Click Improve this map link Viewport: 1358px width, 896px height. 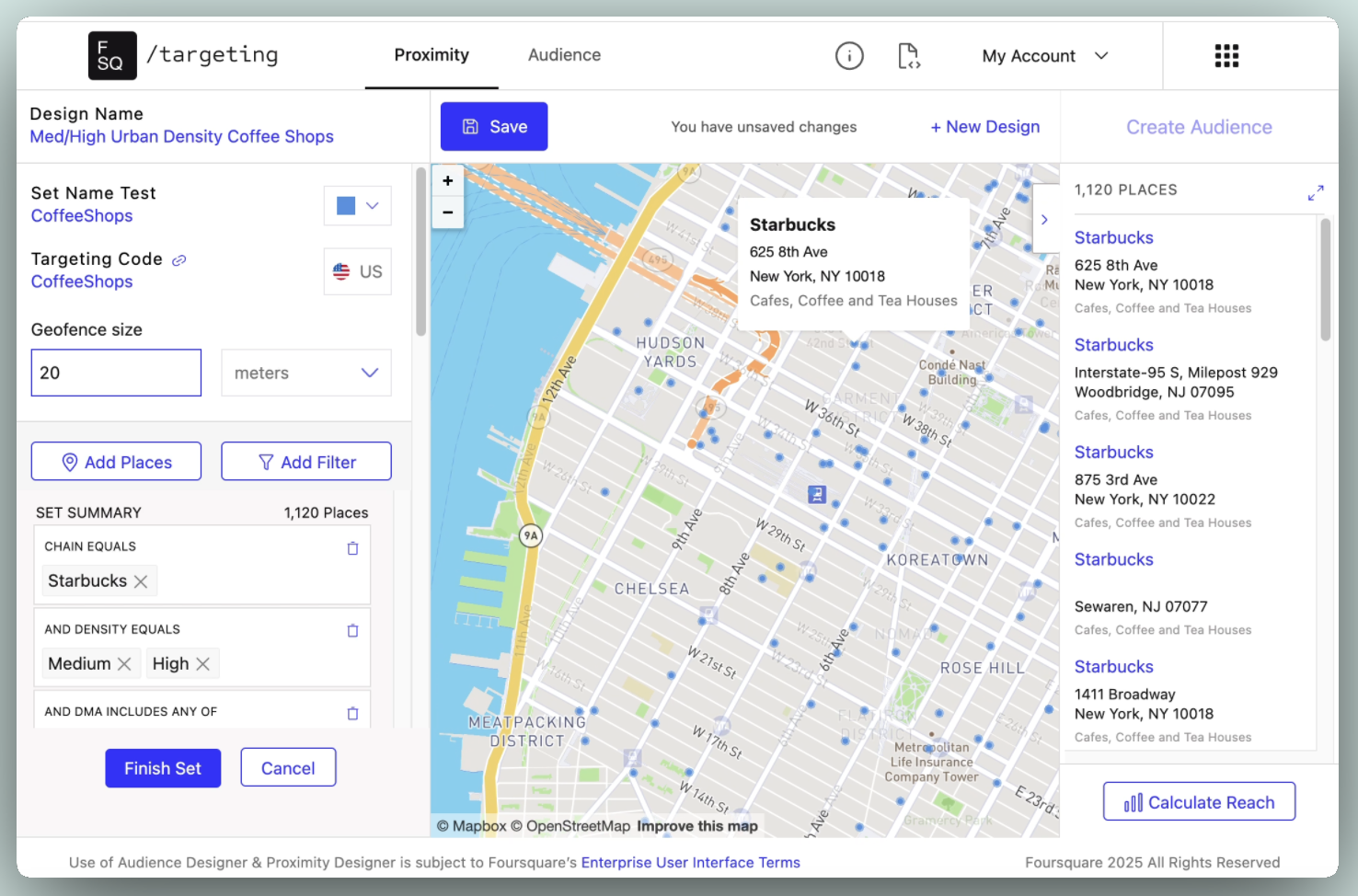tap(697, 826)
